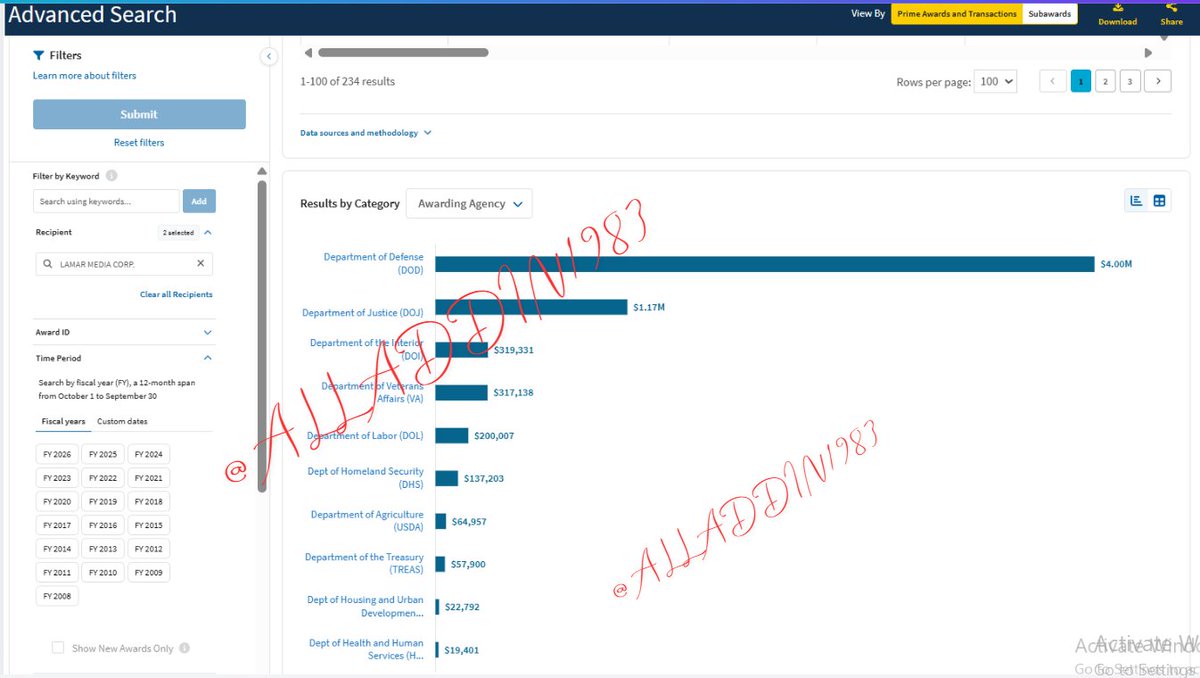This screenshot has height=678, width=1200.
Task: Open Department of Labor (DOL) link
Action: point(365,436)
